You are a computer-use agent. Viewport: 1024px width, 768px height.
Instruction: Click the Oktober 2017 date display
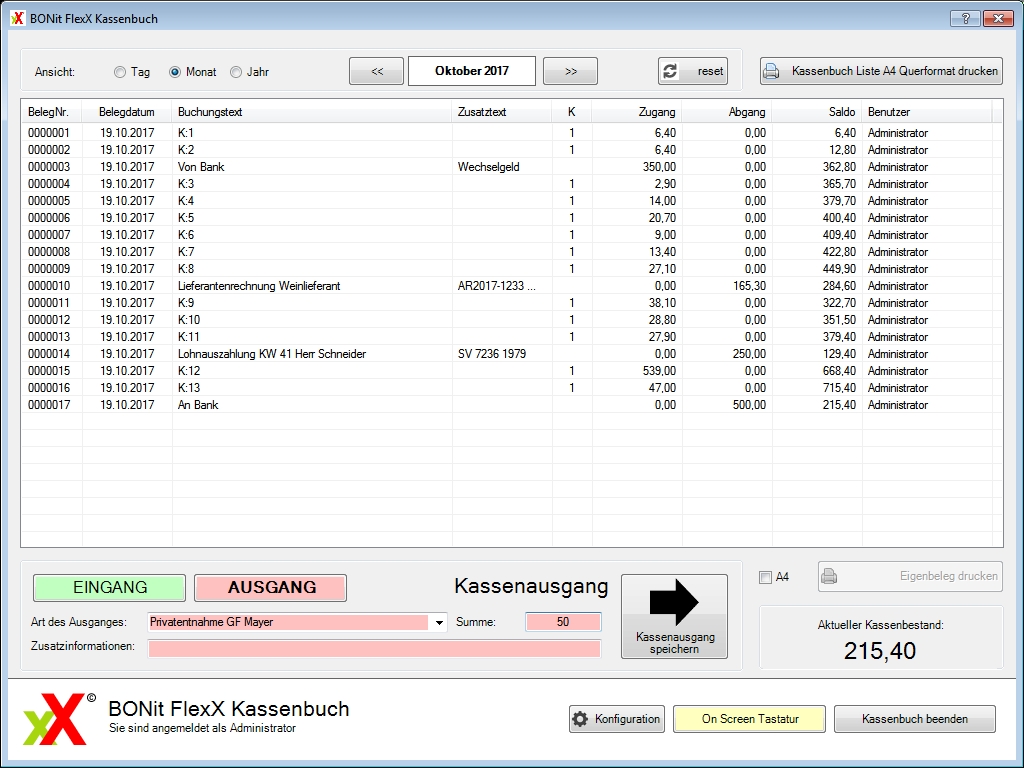[x=472, y=71]
